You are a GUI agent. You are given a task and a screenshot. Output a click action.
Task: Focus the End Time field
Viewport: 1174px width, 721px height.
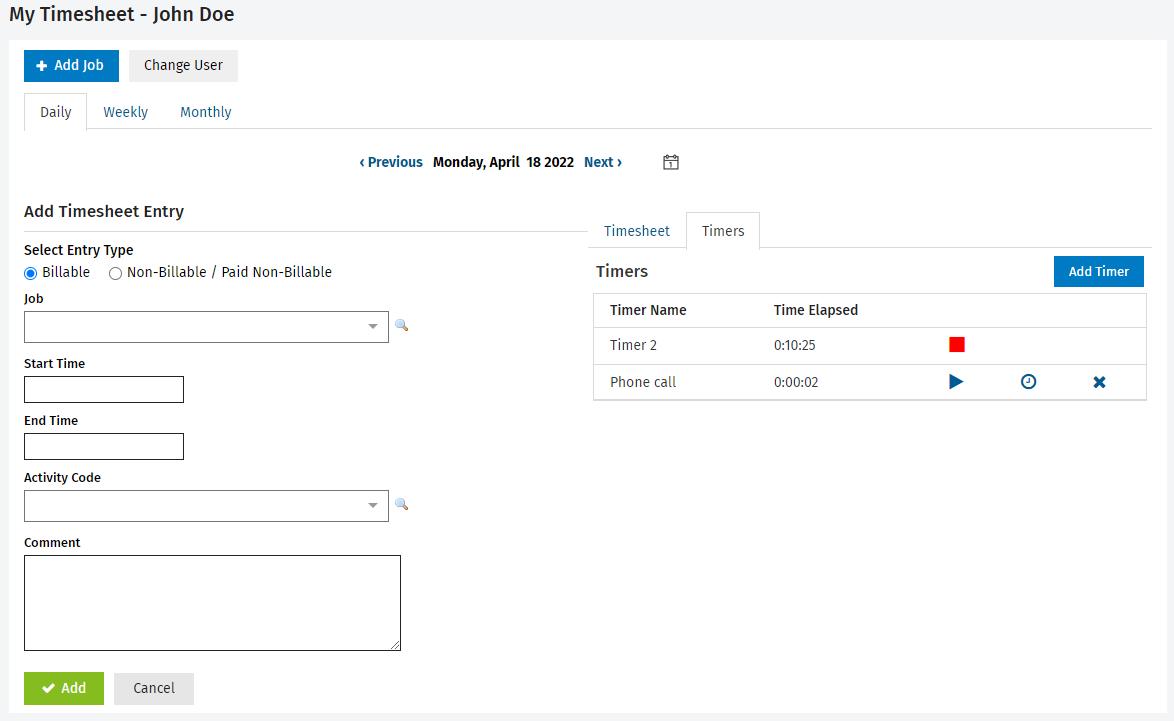click(104, 446)
